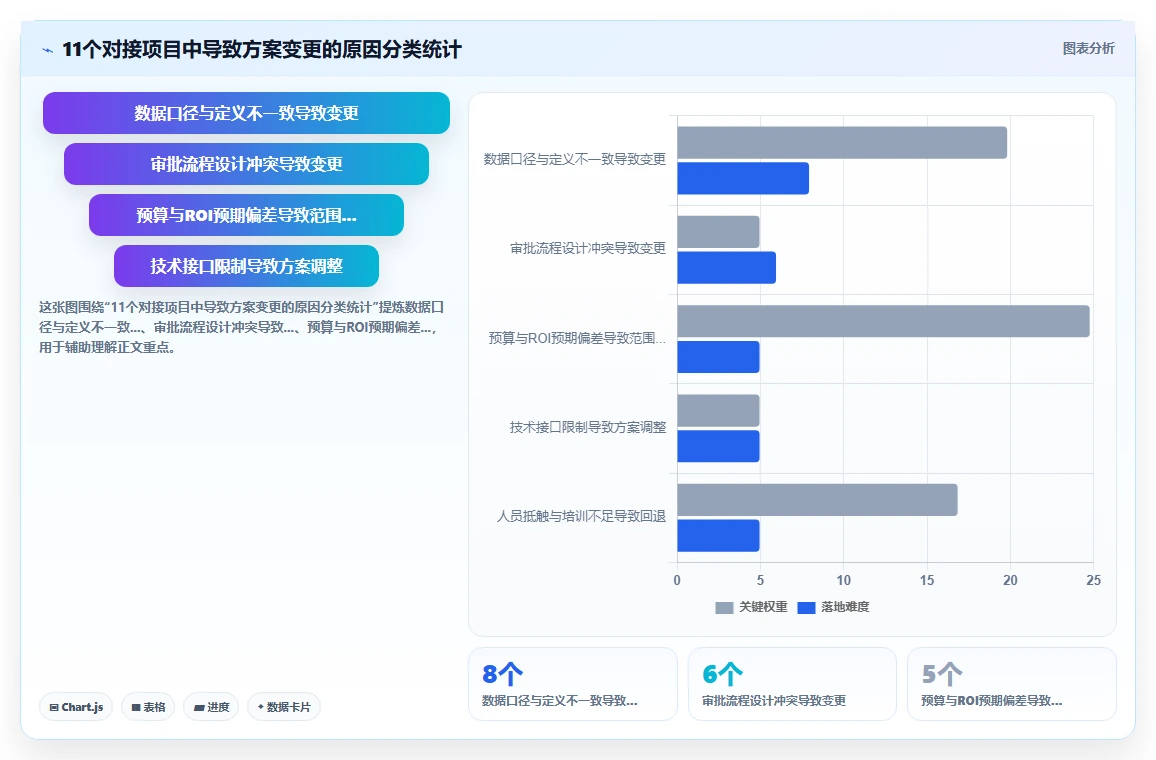The height and width of the screenshot is (760, 1156).
Task: Click gray 关键权重 bar for 预算与ROI预期偏差
Action: click(x=883, y=321)
